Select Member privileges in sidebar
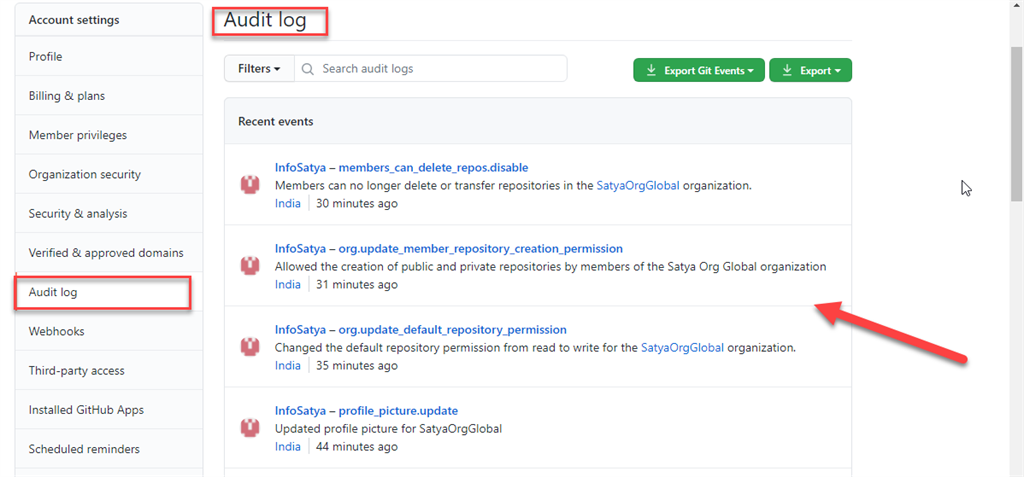 (78, 135)
